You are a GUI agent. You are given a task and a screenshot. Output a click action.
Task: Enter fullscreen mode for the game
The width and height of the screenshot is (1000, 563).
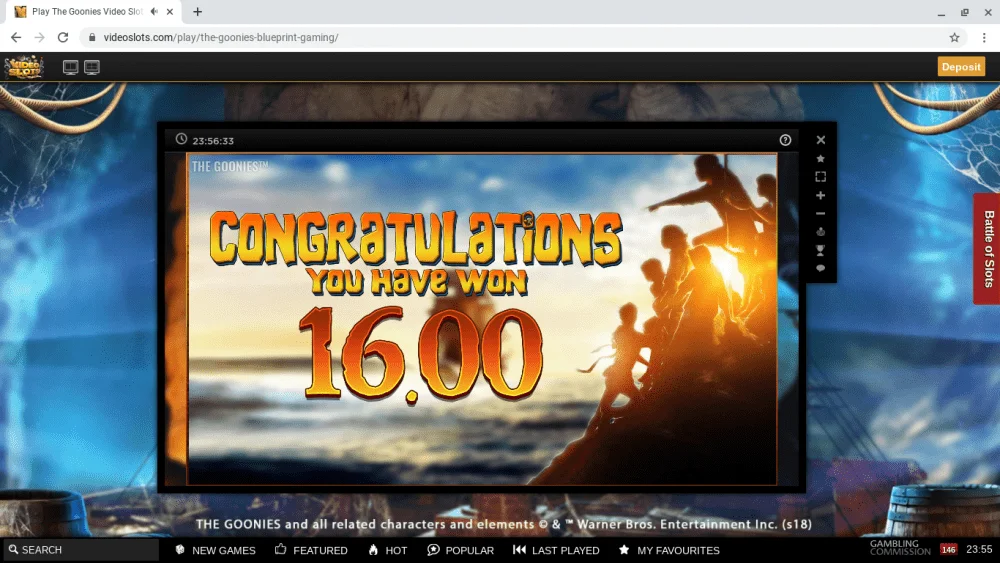point(821,177)
